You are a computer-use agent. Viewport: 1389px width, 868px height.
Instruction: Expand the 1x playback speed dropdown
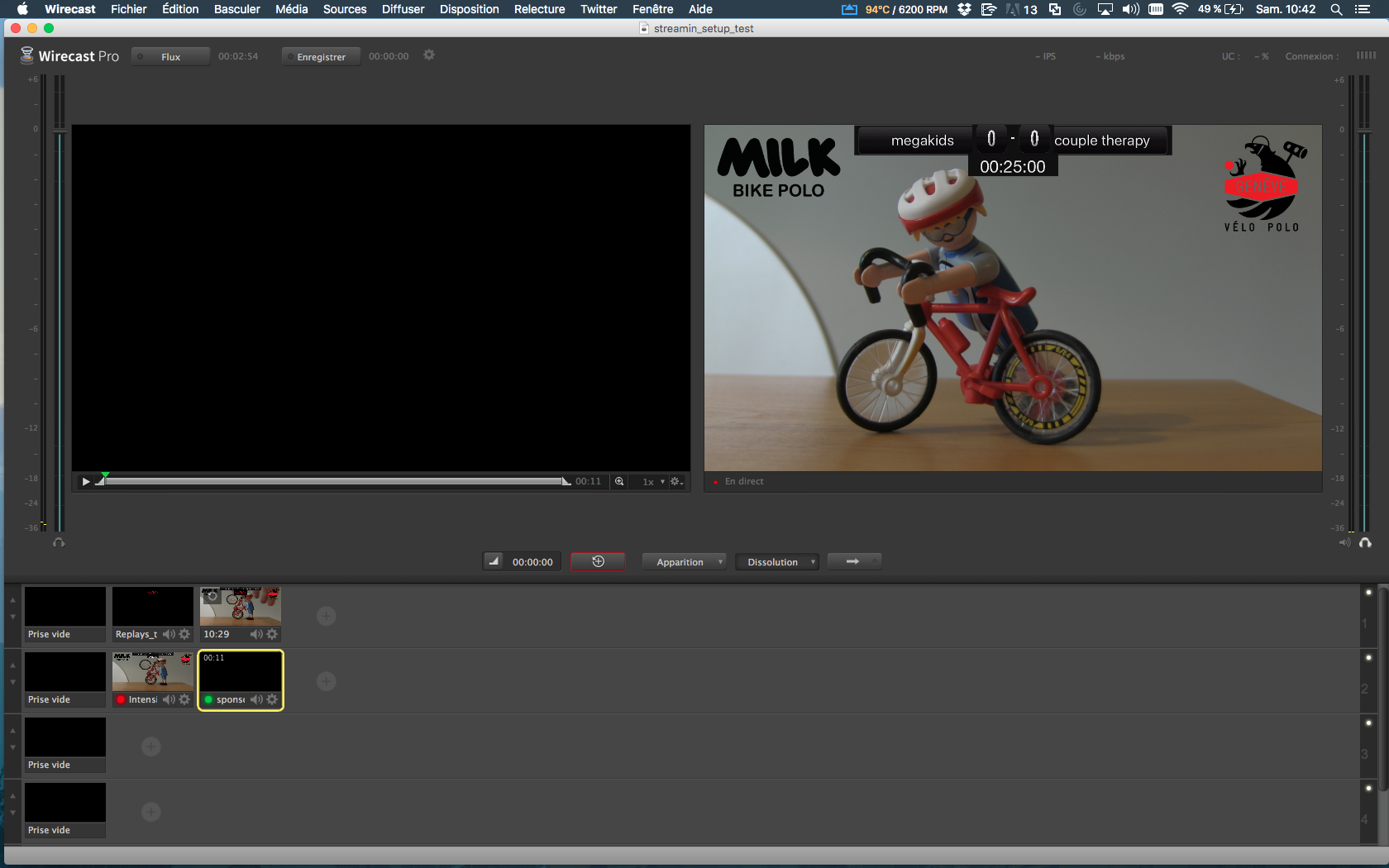(x=653, y=481)
